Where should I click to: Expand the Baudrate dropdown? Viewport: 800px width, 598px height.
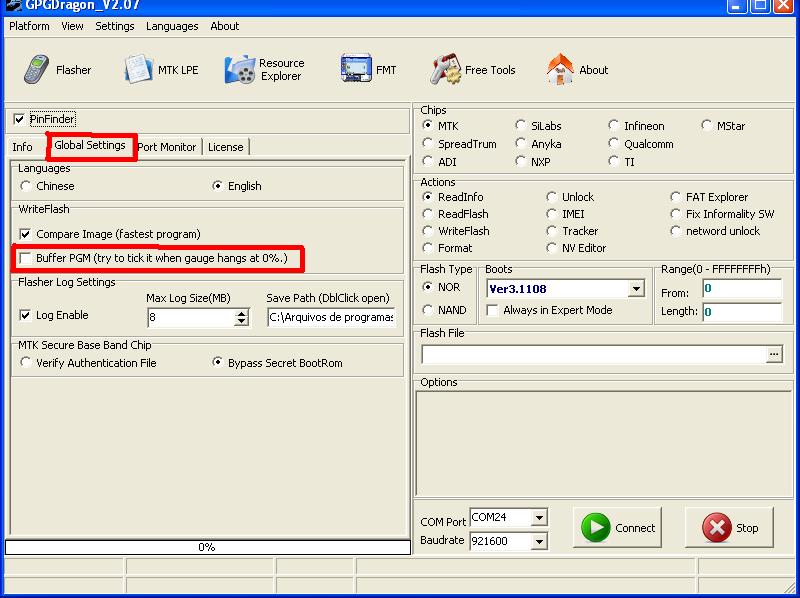pyautogui.click(x=539, y=541)
